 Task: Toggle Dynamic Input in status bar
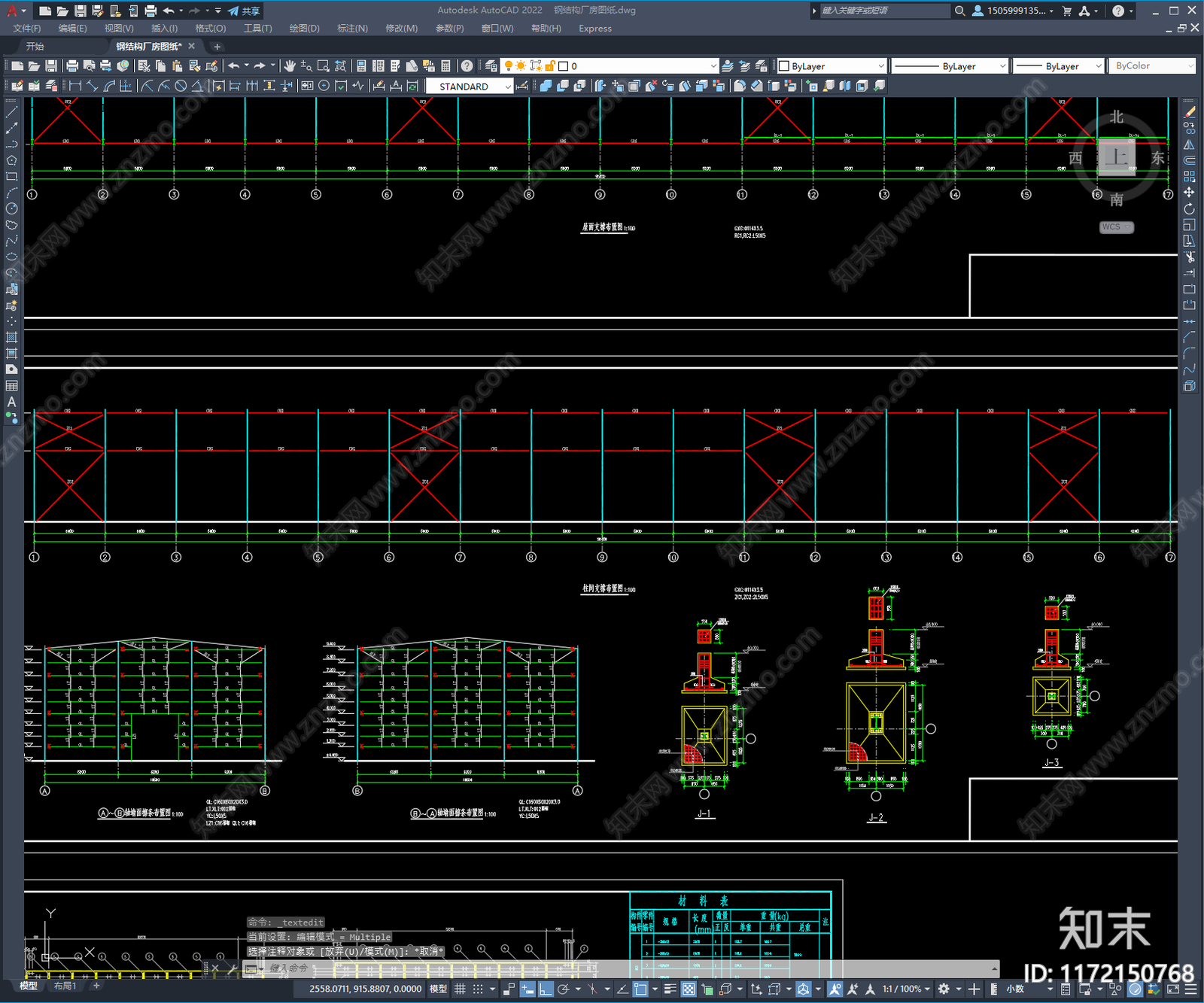528,989
